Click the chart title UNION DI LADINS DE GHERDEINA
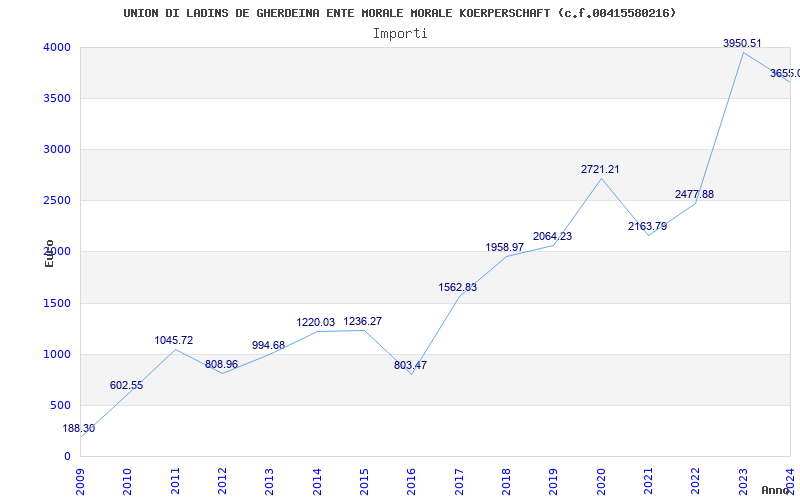This screenshot has width=800, height=500. pos(400,13)
